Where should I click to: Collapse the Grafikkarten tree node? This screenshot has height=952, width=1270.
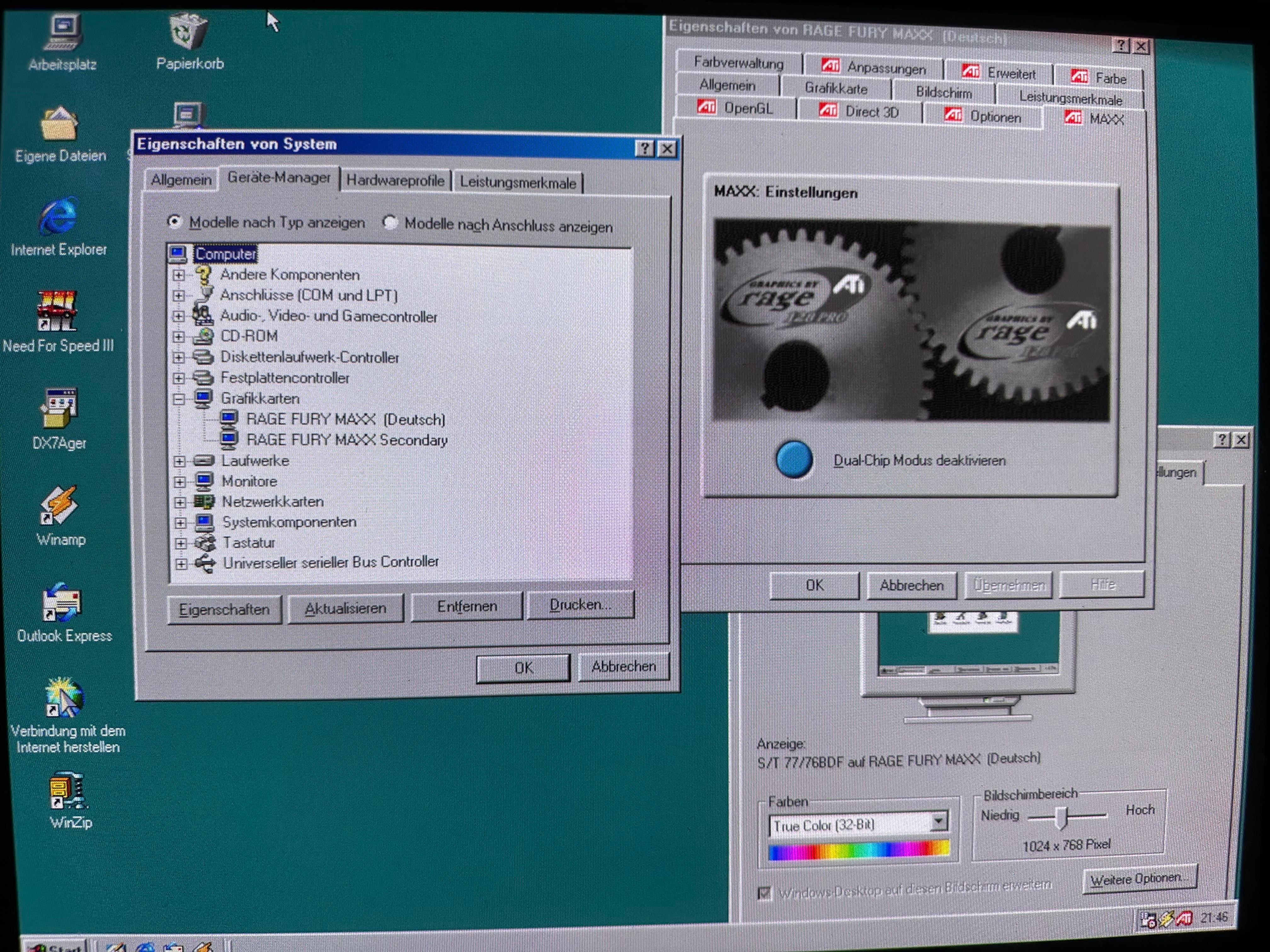(x=179, y=399)
